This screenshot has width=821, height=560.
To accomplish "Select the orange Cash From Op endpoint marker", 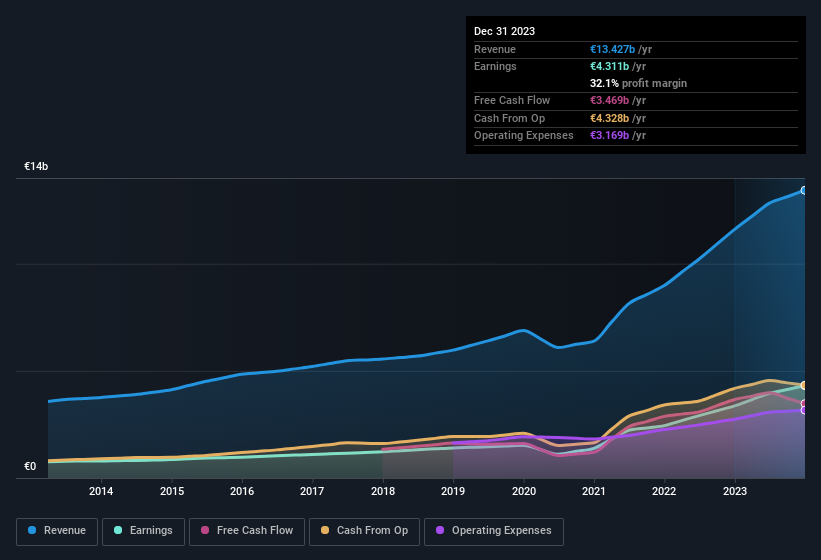I will click(804, 385).
